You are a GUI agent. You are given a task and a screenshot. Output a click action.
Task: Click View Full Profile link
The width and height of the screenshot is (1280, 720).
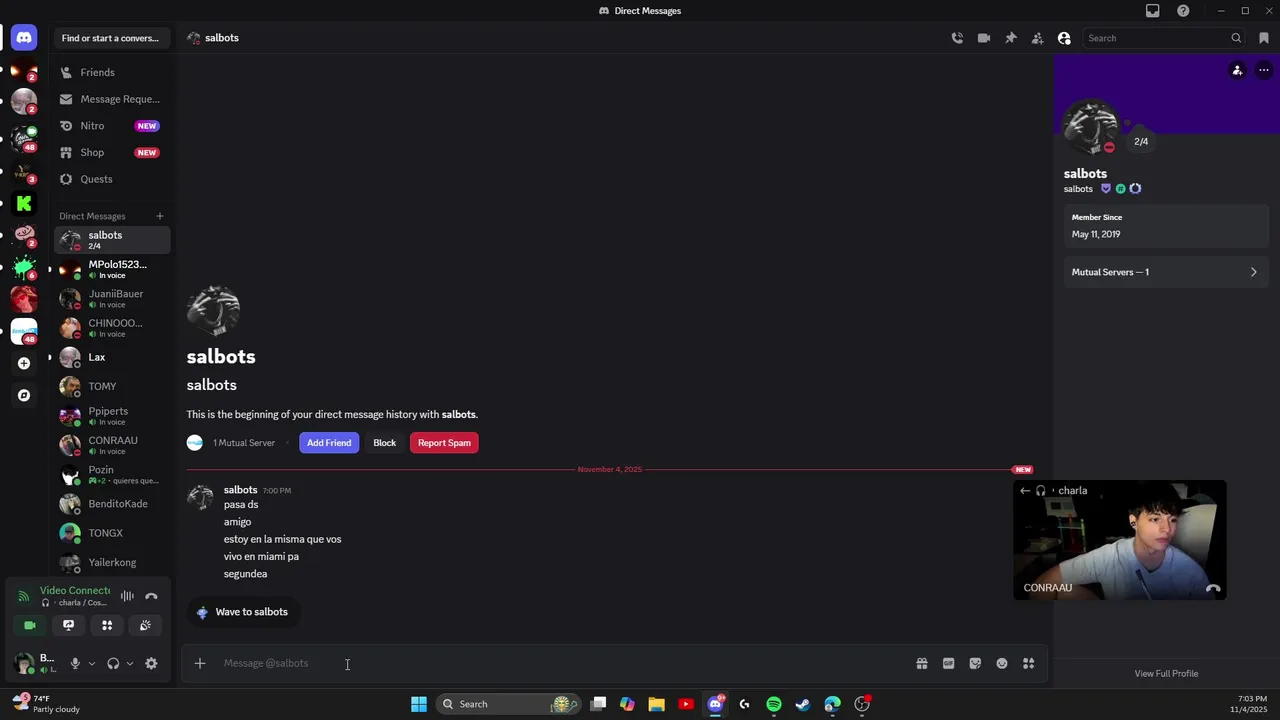pos(1166,673)
